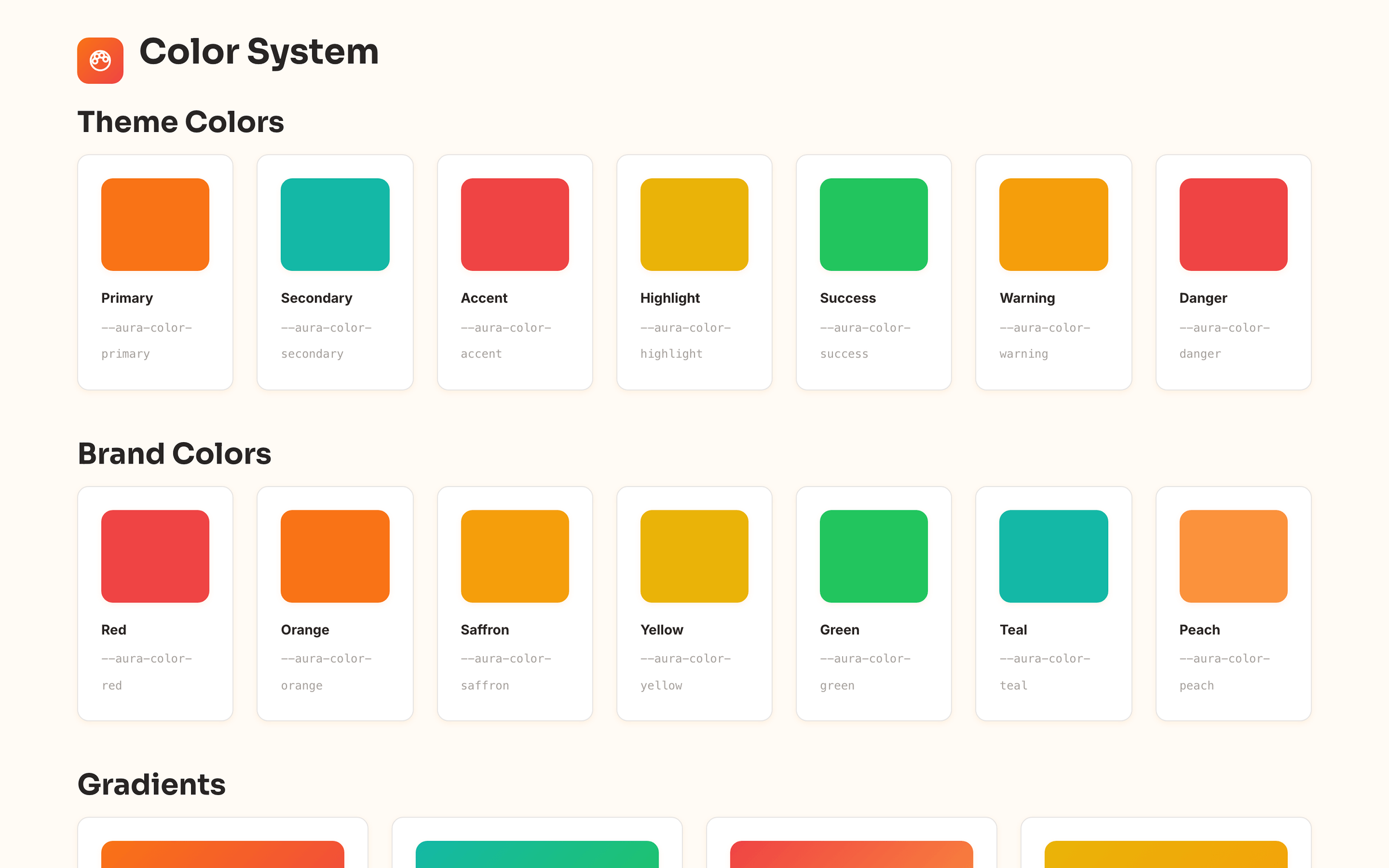
Task: Choose the brand Teal color swatch
Action: point(1053,556)
